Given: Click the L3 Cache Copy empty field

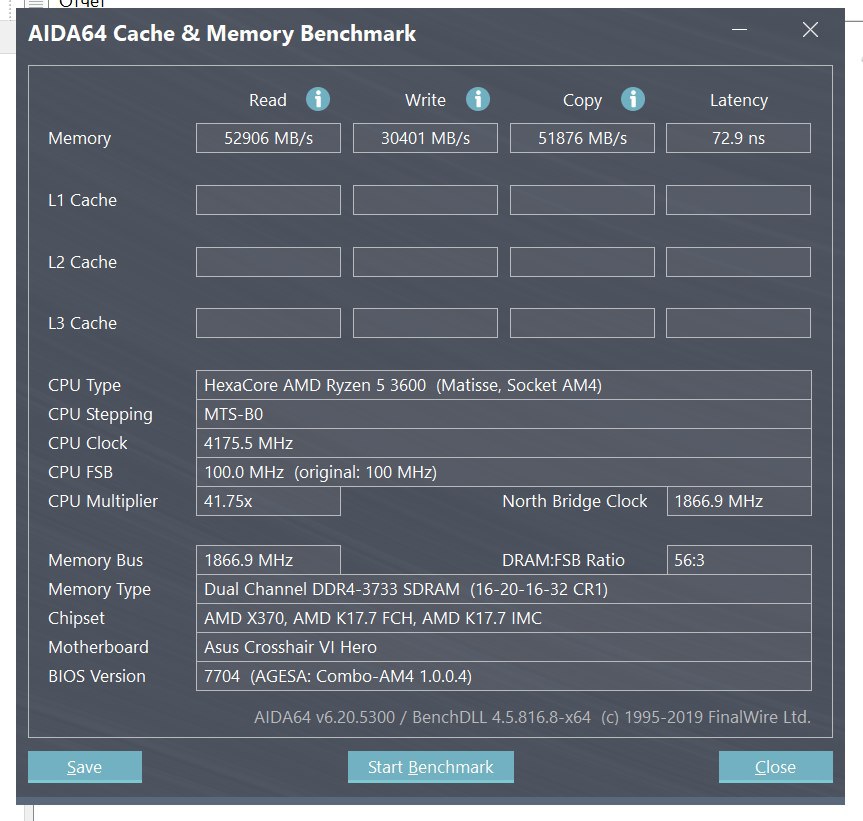Looking at the screenshot, I should (582, 323).
